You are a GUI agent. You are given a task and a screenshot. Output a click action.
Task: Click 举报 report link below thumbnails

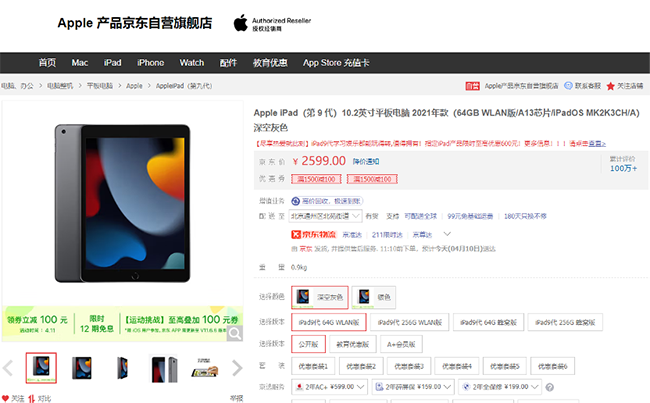click(x=236, y=398)
